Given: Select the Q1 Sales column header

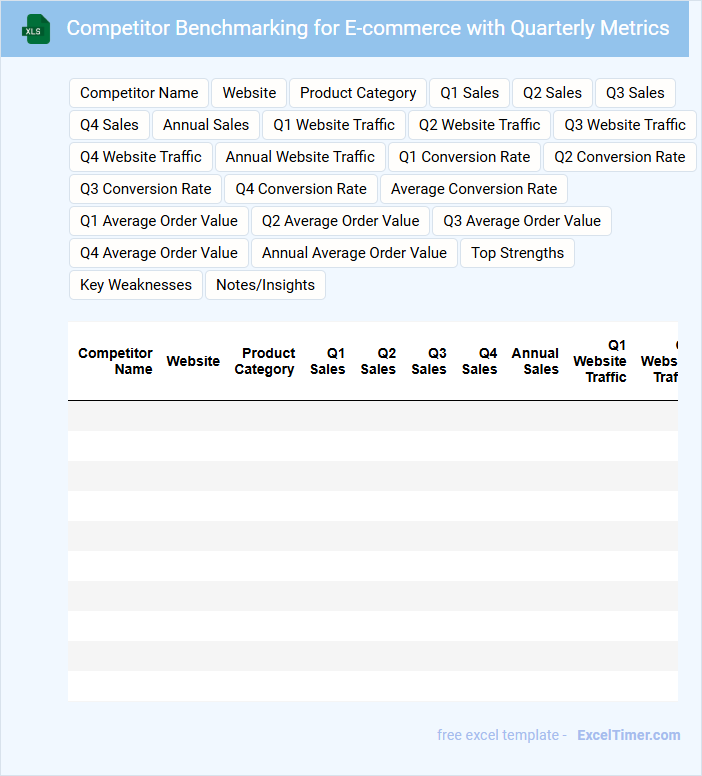Looking at the screenshot, I should [328, 361].
